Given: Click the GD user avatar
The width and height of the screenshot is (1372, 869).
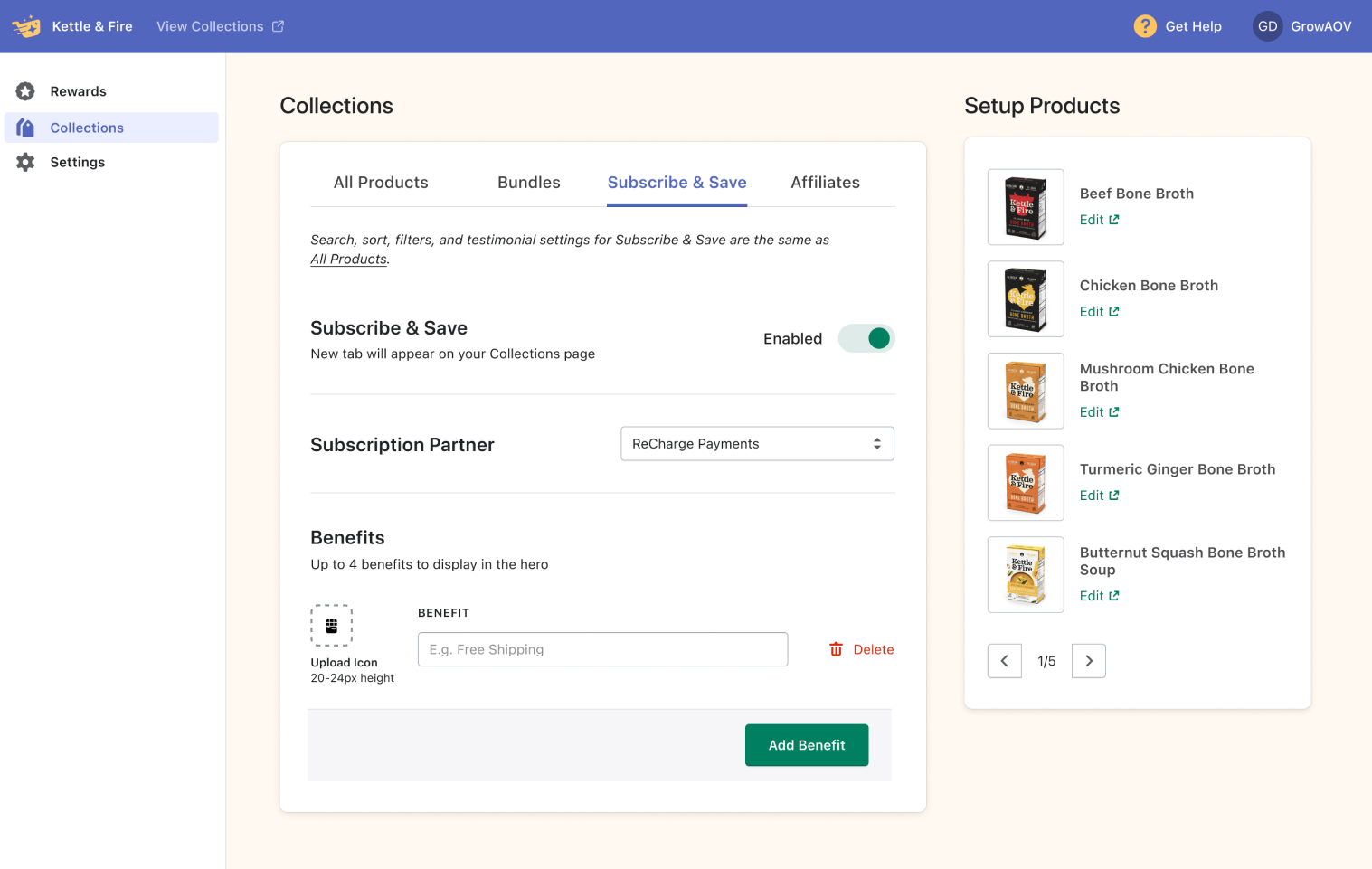Looking at the screenshot, I should (1267, 26).
